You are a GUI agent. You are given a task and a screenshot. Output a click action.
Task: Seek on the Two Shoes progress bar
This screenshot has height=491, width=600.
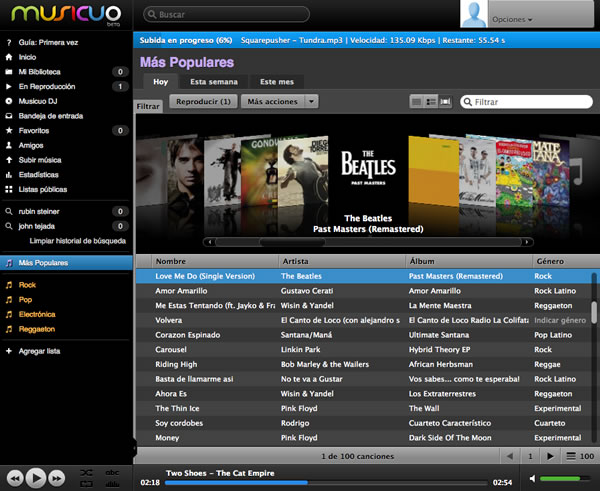point(326,483)
